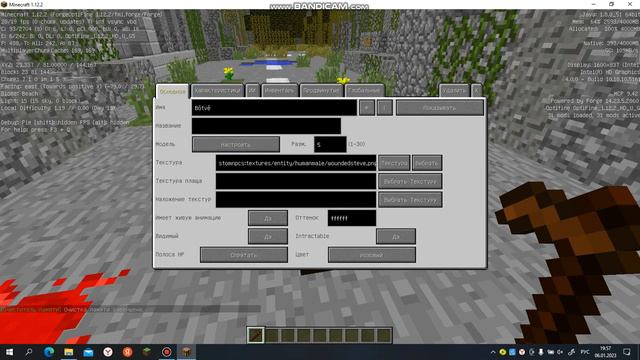The width and height of the screenshot is (640, 360).
Task: Click into the Имя name field
Action: coord(274,108)
